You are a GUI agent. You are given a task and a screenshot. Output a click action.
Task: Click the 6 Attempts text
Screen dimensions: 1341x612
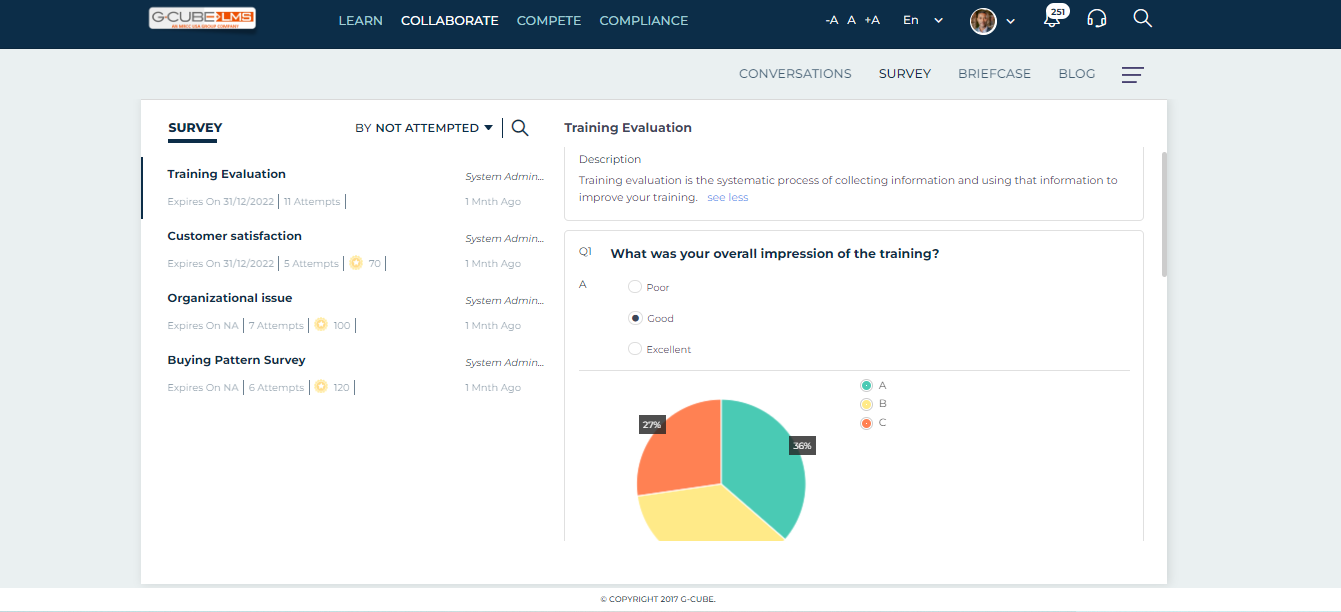coord(276,388)
